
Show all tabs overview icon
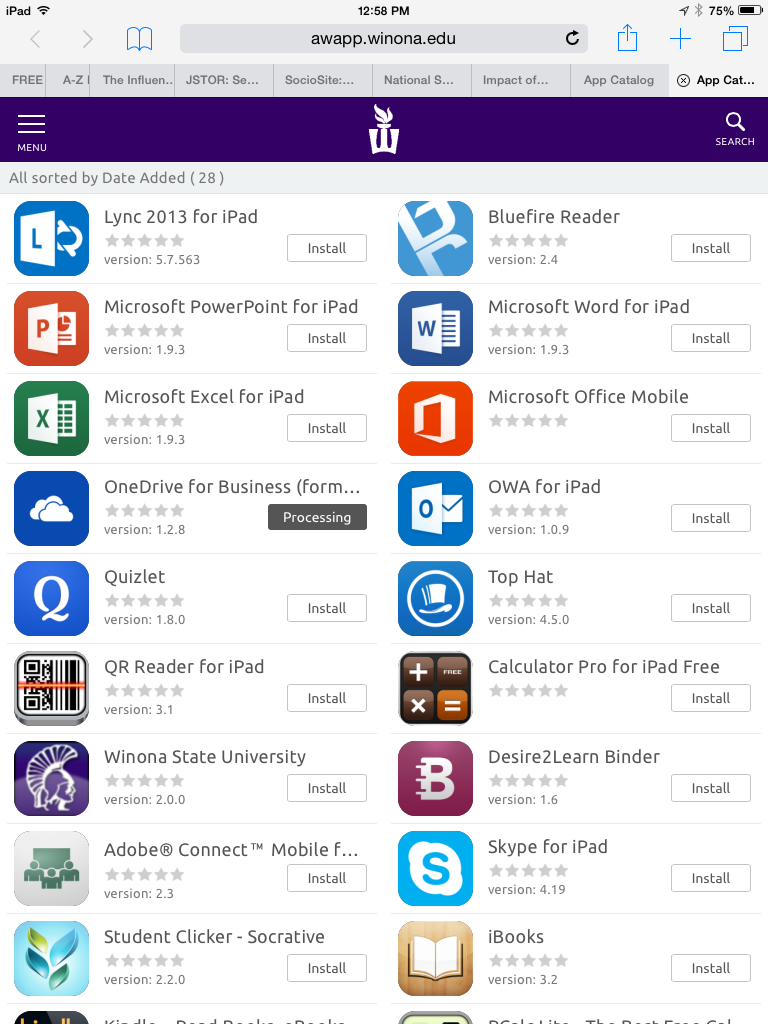[x=735, y=39]
